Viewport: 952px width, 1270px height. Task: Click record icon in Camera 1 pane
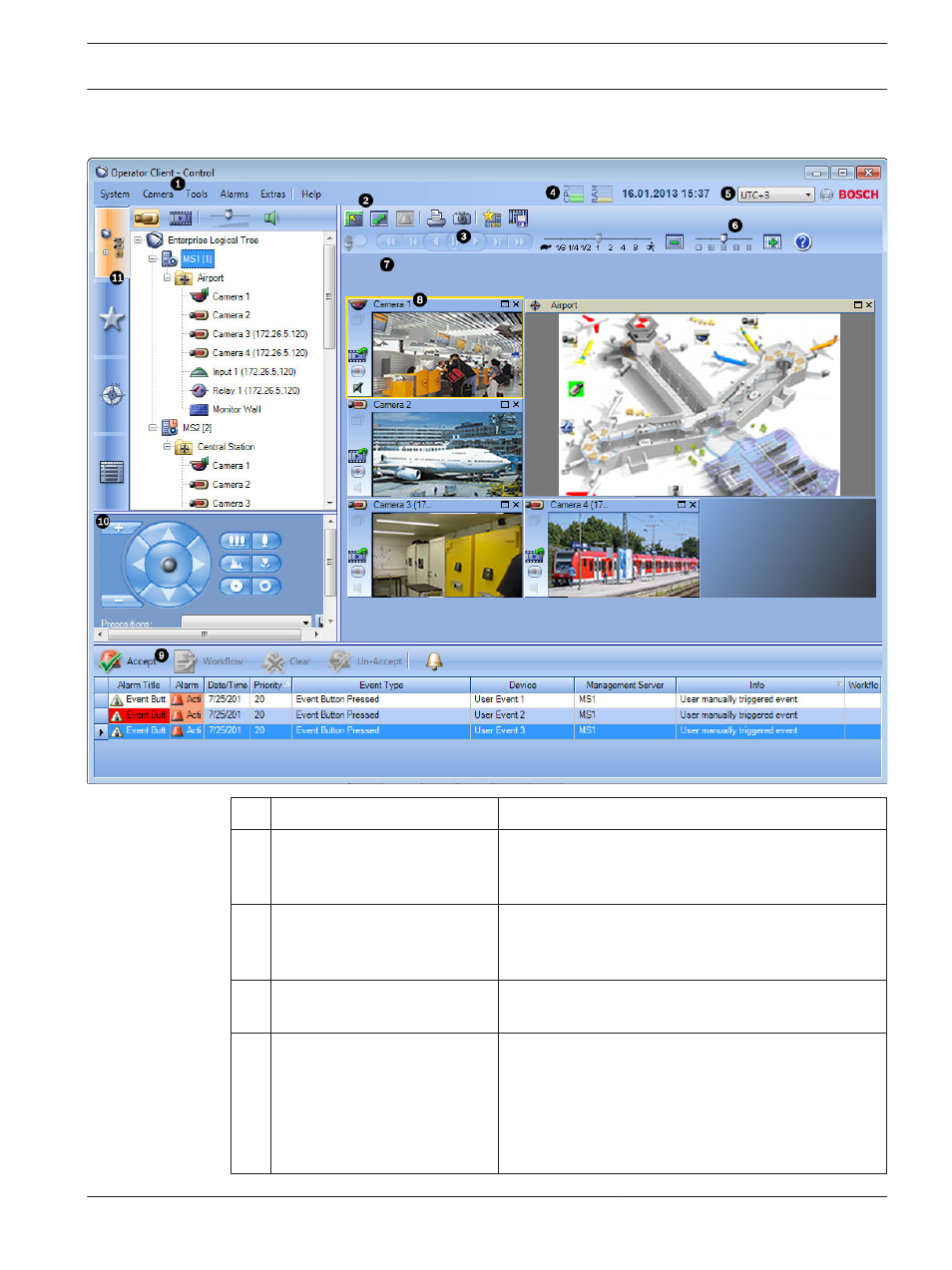click(357, 371)
